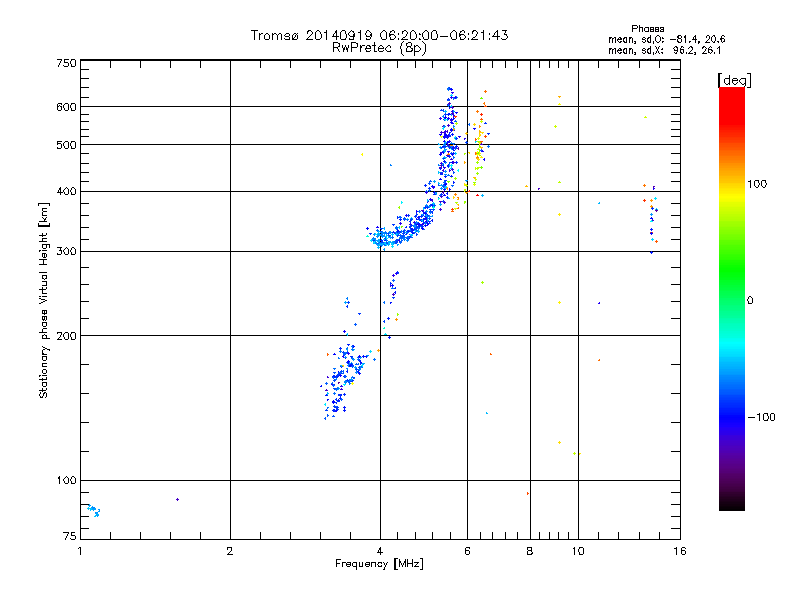Click y-axis tick label '600'

(x=66, y=107)
